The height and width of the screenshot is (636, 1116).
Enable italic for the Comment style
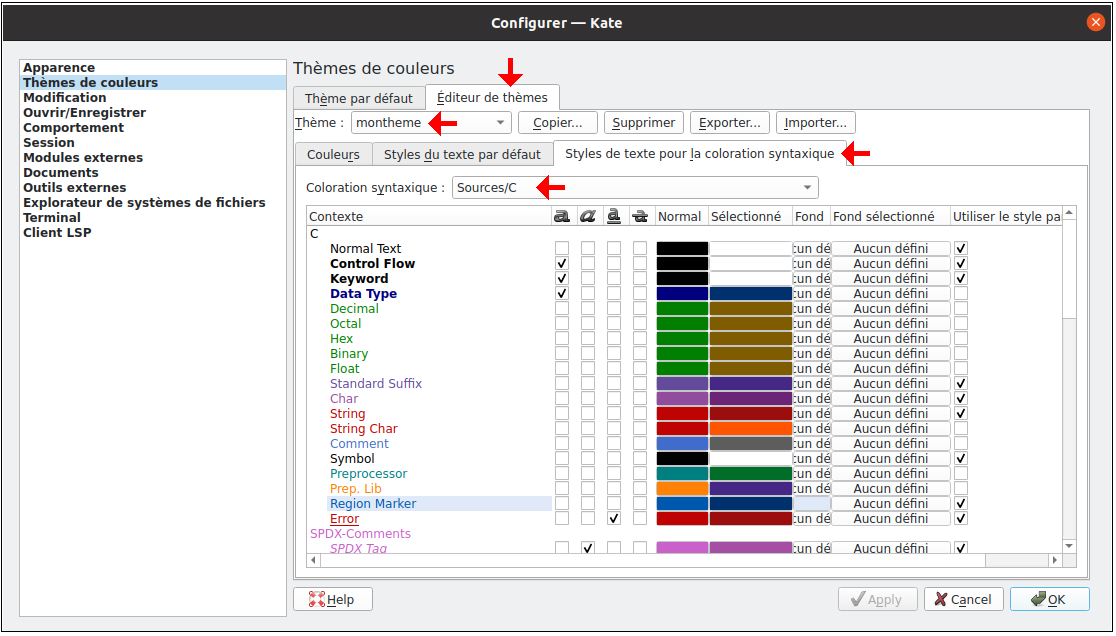click(587, 443)
